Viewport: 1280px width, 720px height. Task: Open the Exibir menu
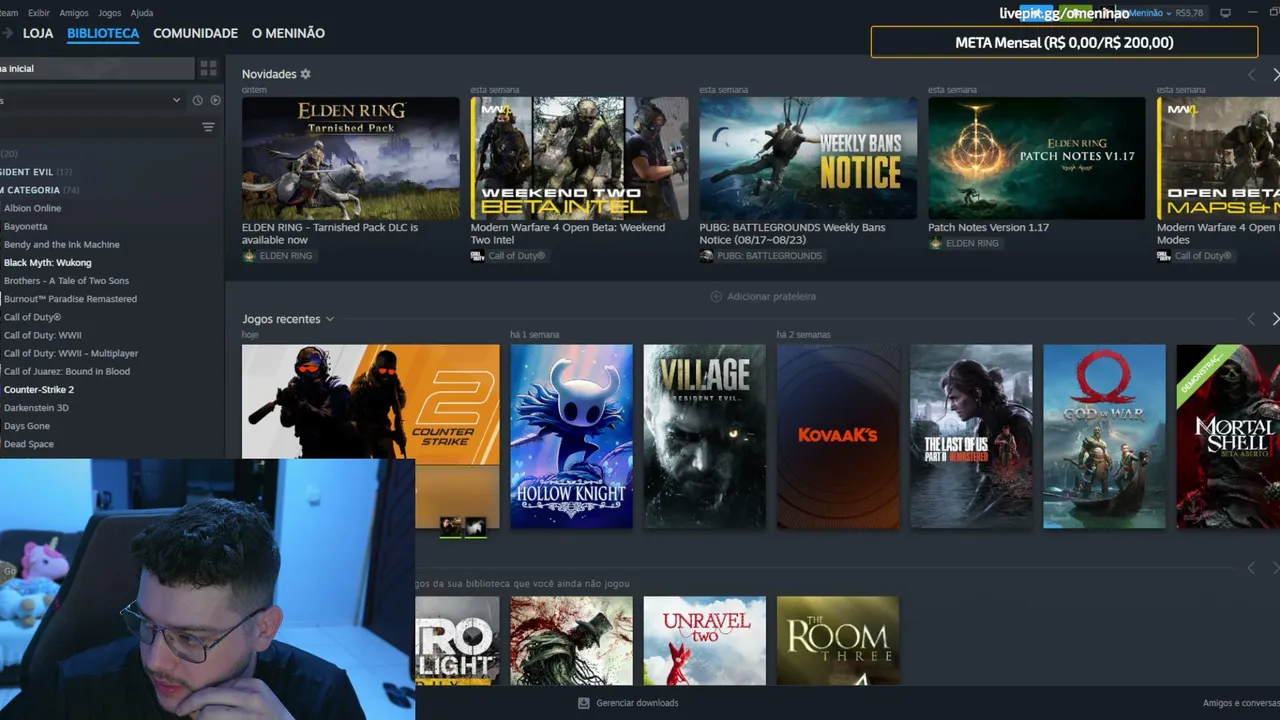(39, 13)
